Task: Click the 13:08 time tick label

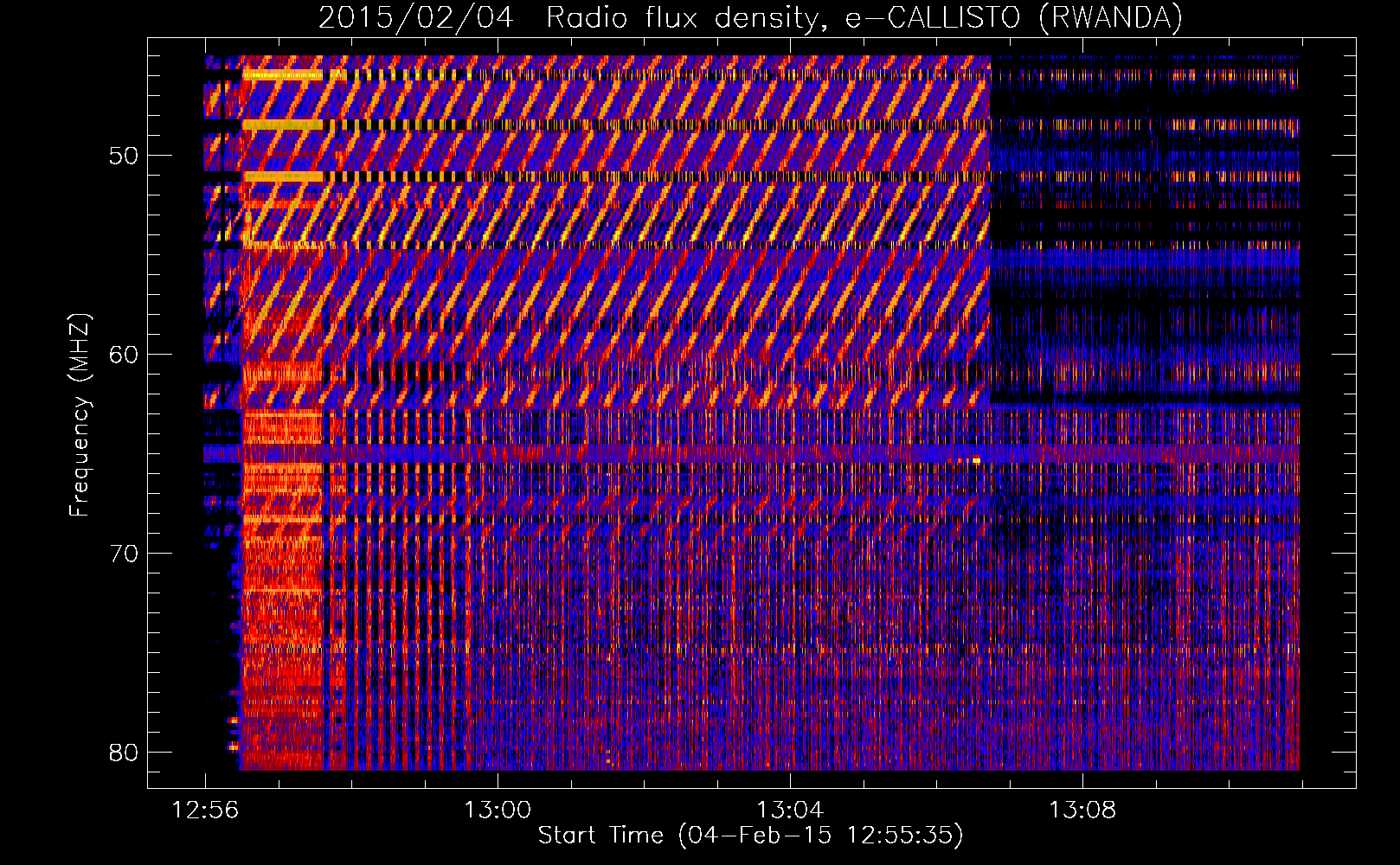Action: pos(1082,811)
